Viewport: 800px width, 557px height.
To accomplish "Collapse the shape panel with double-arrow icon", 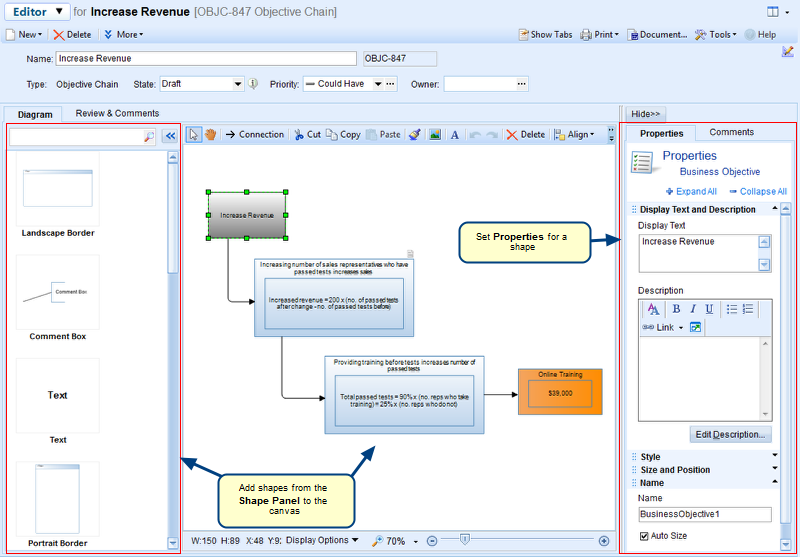I will [170, 136].
